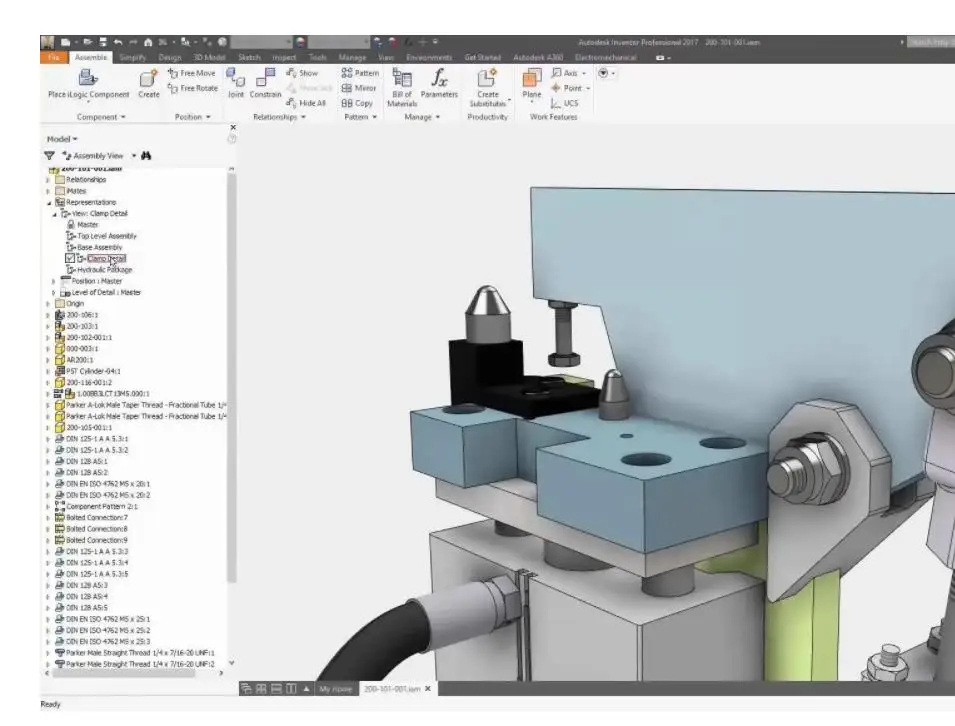Click the binoculars Find icon in browser
Viewport: 955px width, 726px height.
point(146,156)
